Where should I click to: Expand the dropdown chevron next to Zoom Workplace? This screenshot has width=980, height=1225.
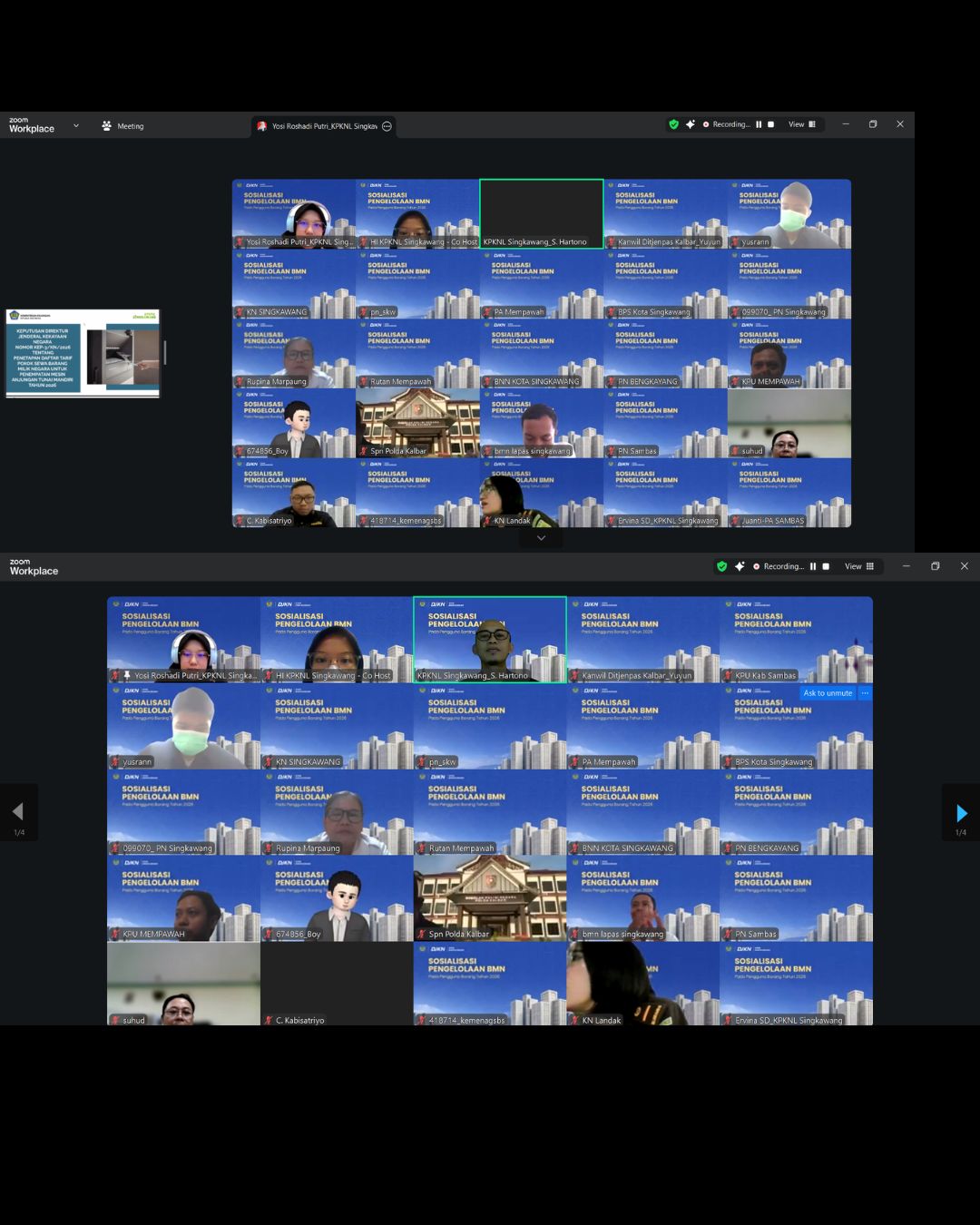(x=76, y=126)
